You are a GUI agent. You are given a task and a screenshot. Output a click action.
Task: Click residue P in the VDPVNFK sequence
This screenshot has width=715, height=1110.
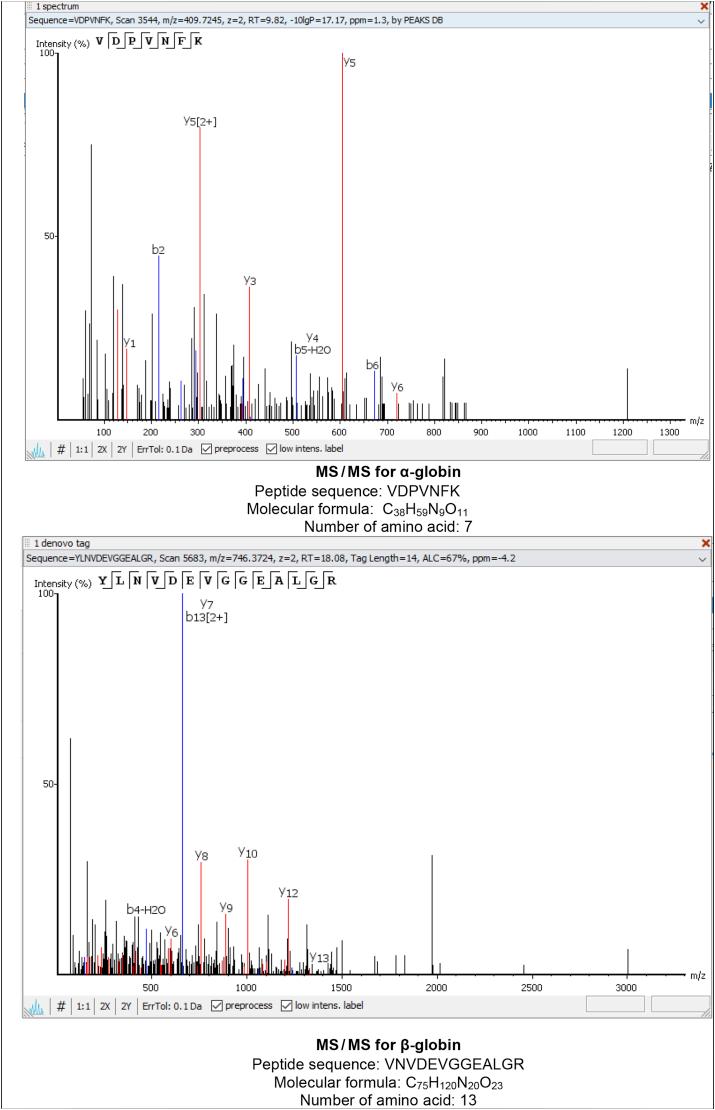(x=132, y=40)
